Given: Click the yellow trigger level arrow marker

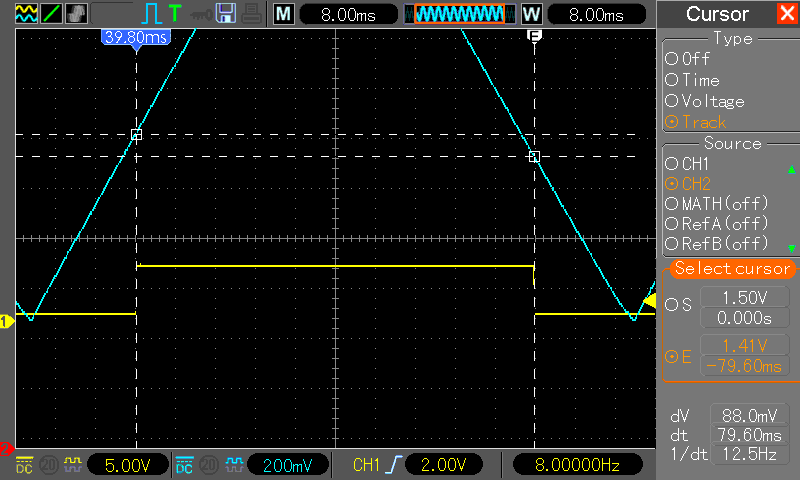Looking at the screenshot, I should click(649, 301).
